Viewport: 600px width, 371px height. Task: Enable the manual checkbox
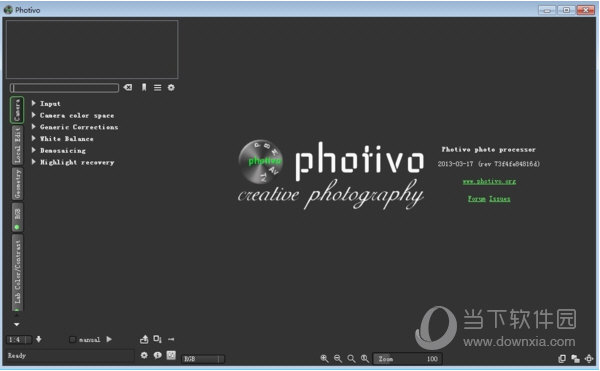[x=72, y=339]
